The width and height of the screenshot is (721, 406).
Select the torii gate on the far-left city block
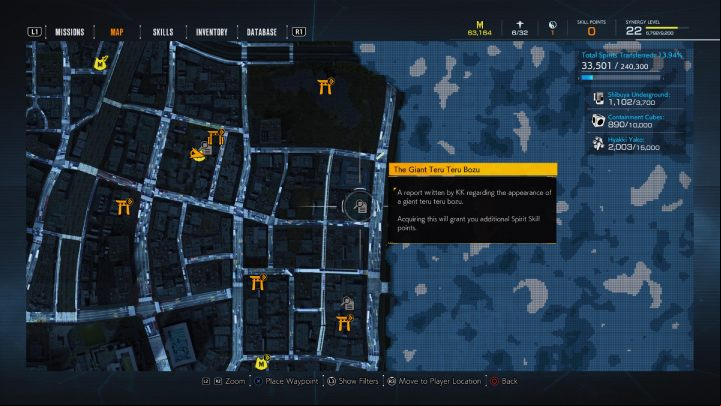(x=124, y=206)
